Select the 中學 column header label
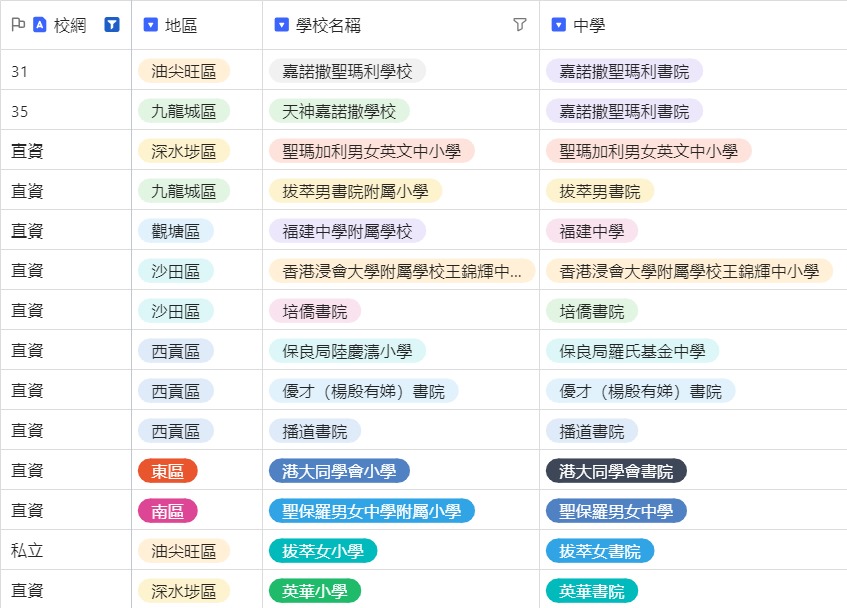This screenshot has height=608, width=847. click(x=589, y=25)
